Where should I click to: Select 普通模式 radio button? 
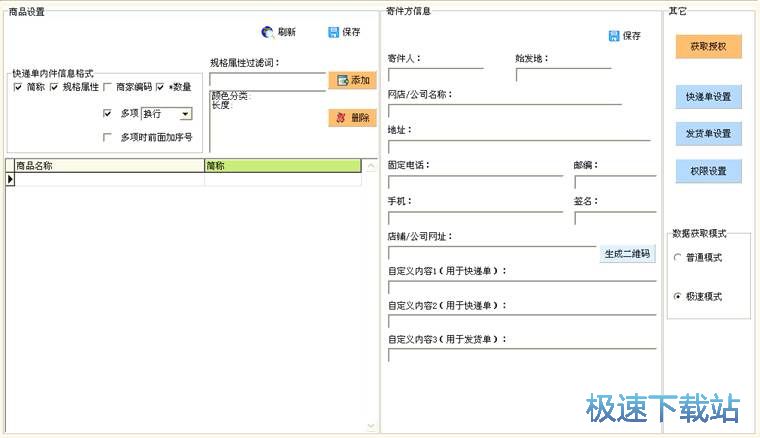pos(679,257)
